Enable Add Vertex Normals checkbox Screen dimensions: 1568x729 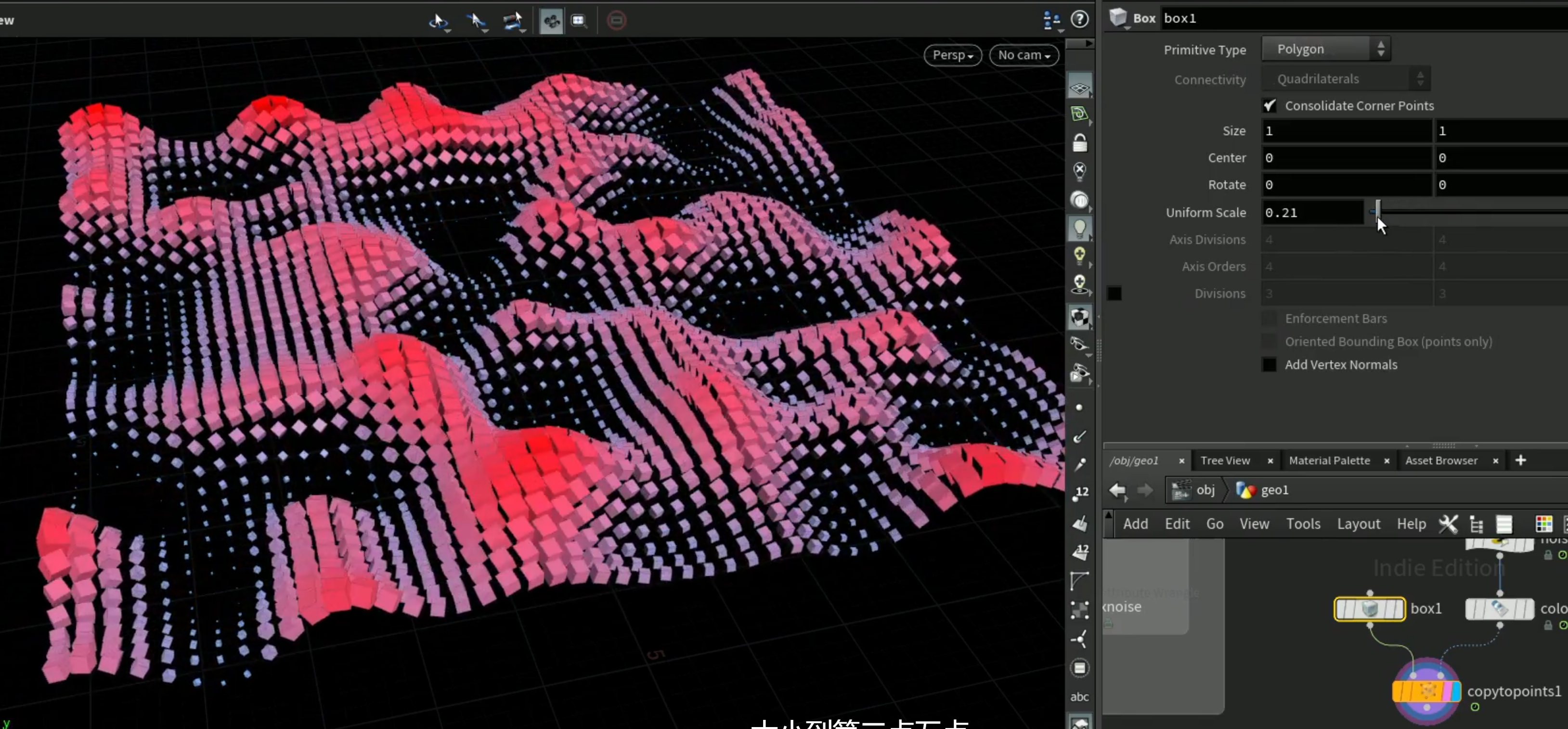[x=1269, y=365]
